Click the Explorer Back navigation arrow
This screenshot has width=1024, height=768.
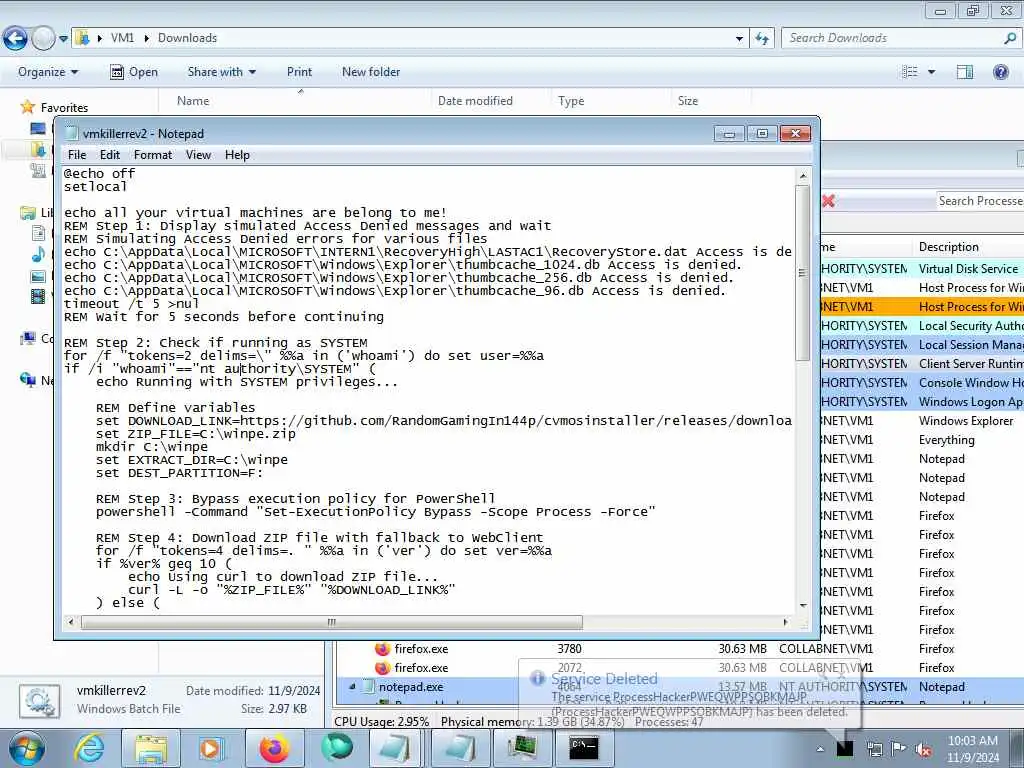pos(15,39)
